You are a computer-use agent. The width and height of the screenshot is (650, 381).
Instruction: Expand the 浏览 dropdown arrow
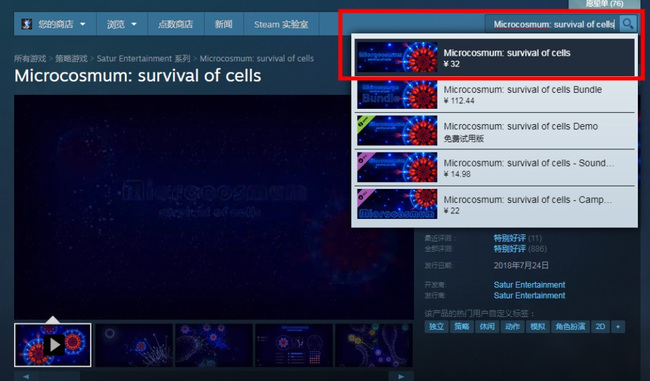pos(134,24)
